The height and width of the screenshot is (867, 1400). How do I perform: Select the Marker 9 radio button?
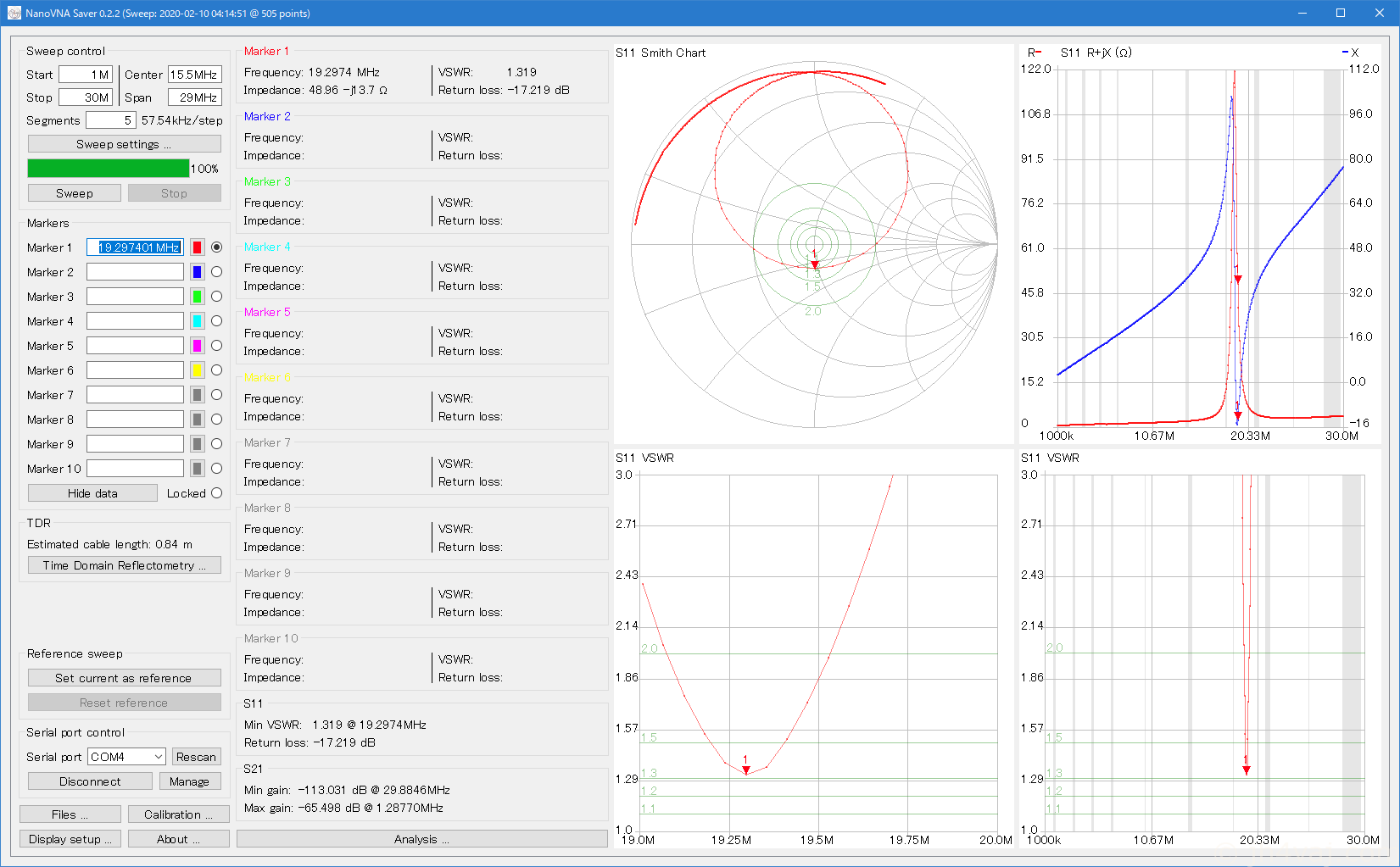point(216,444)
